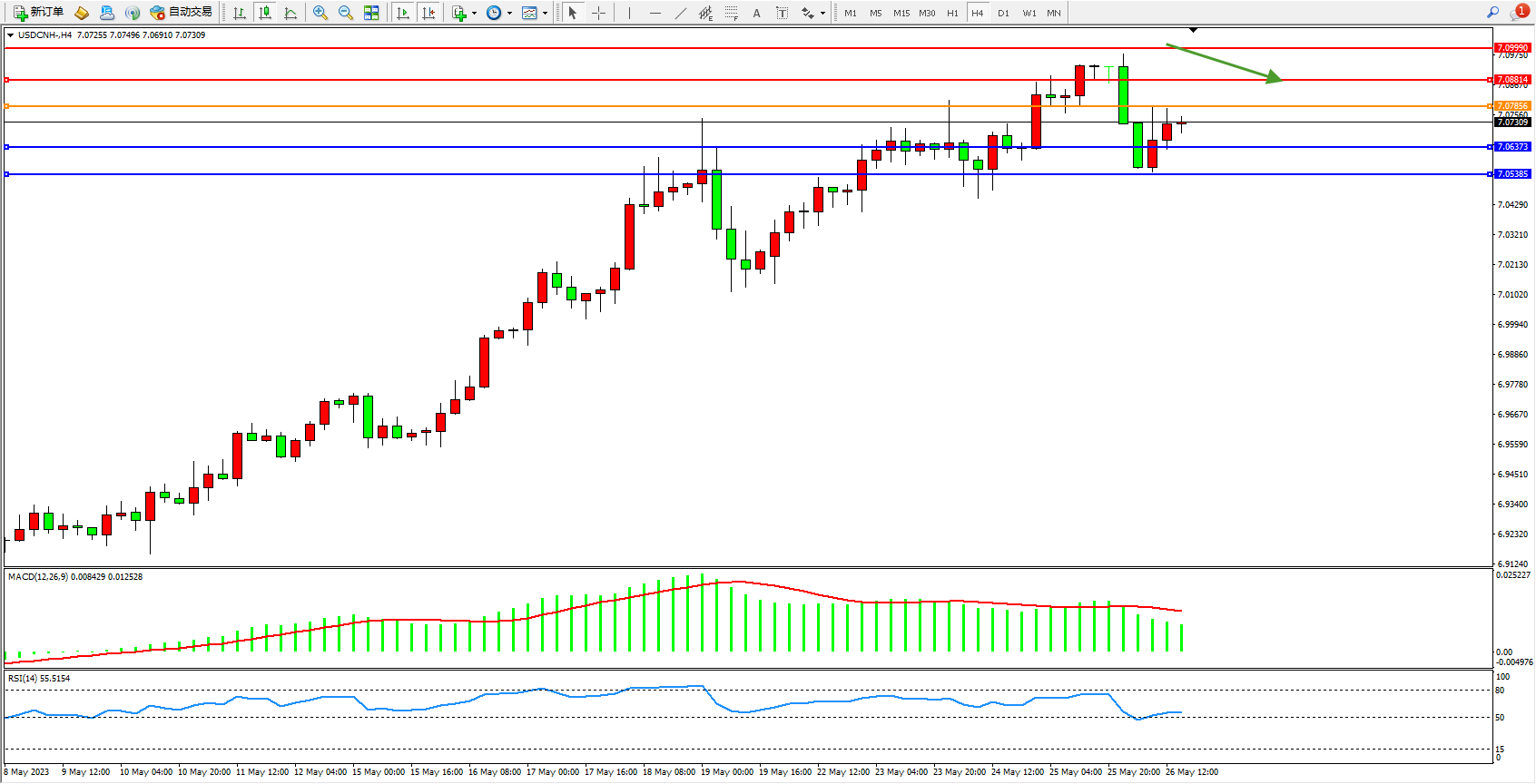Switch chart to line chart mode

290,13
